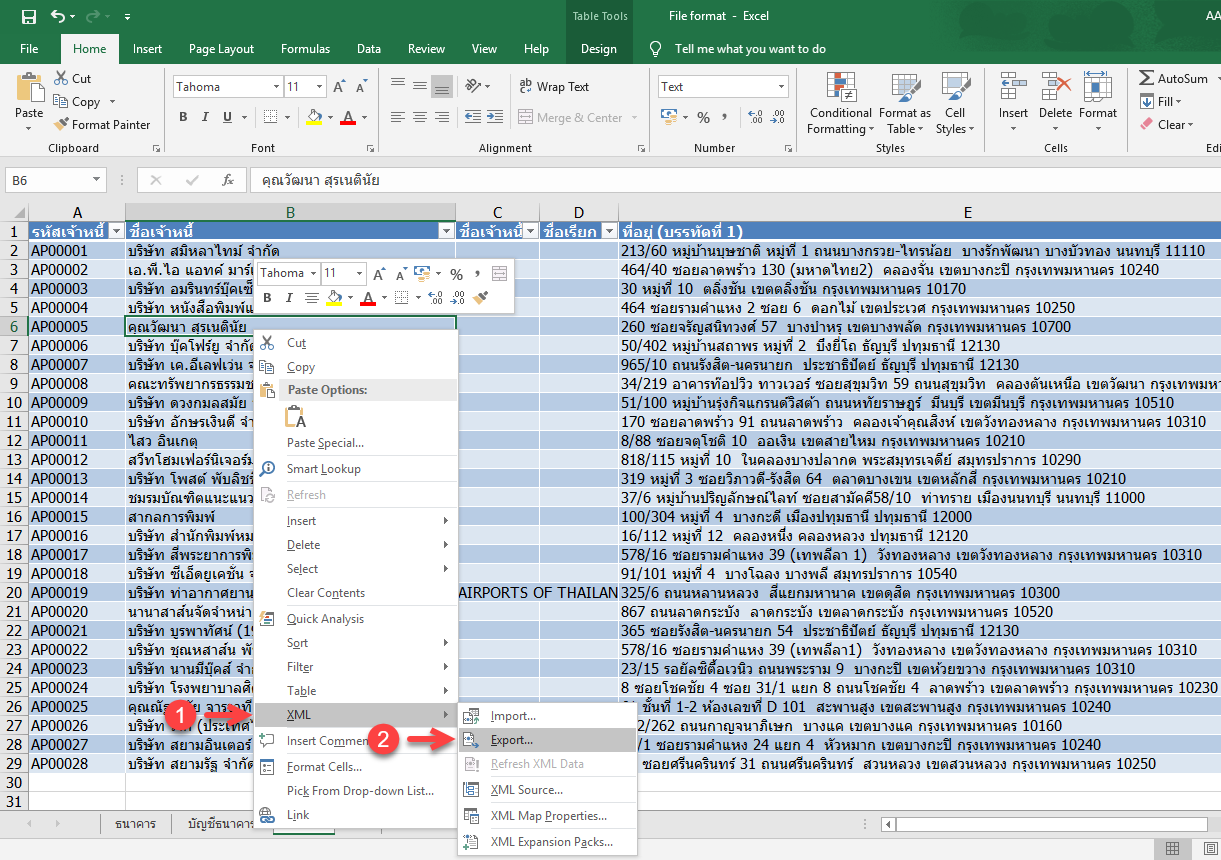Open Cell Styles gallery

(956, 104)
